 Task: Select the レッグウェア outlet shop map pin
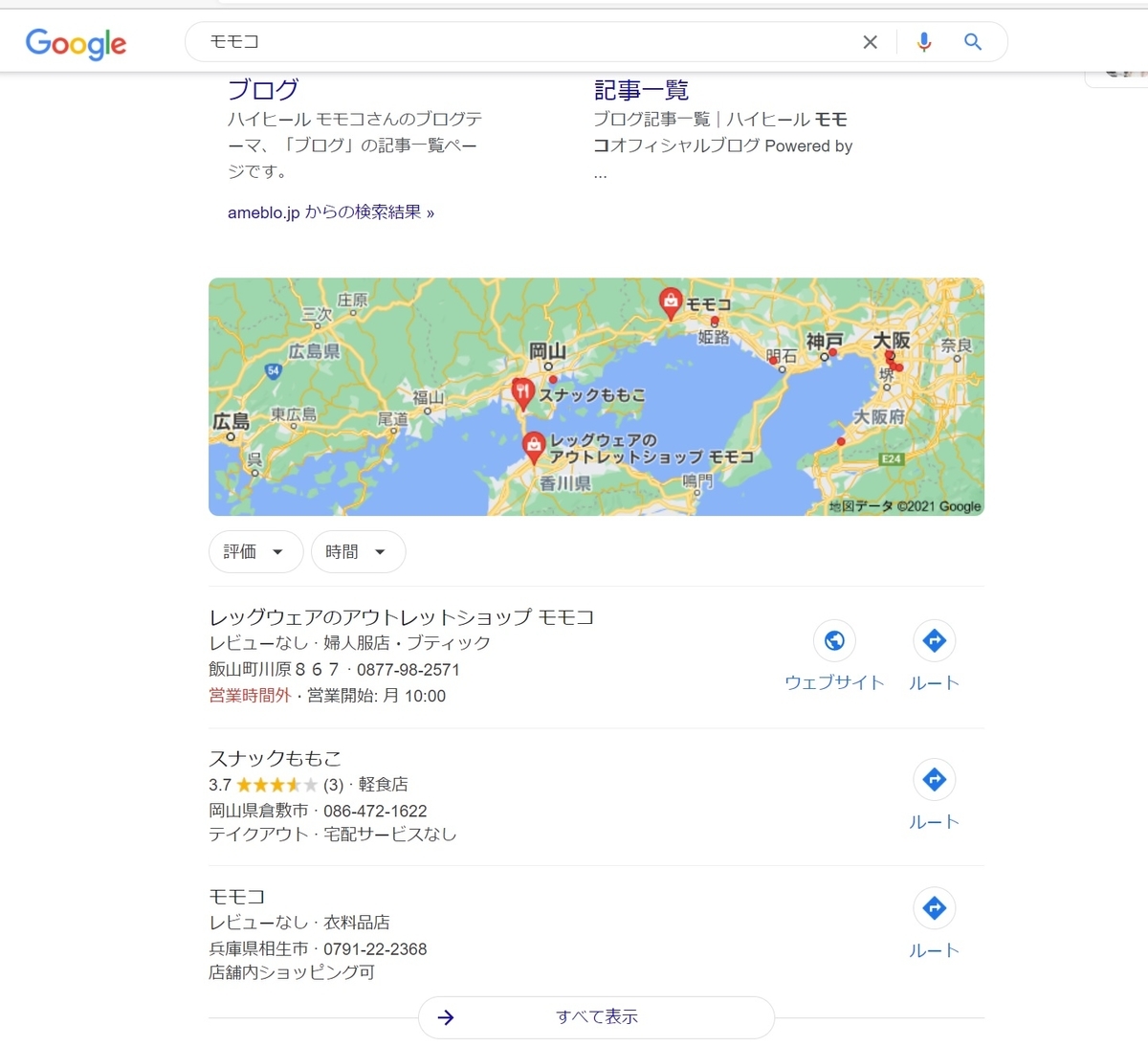(x=534, y=445)
